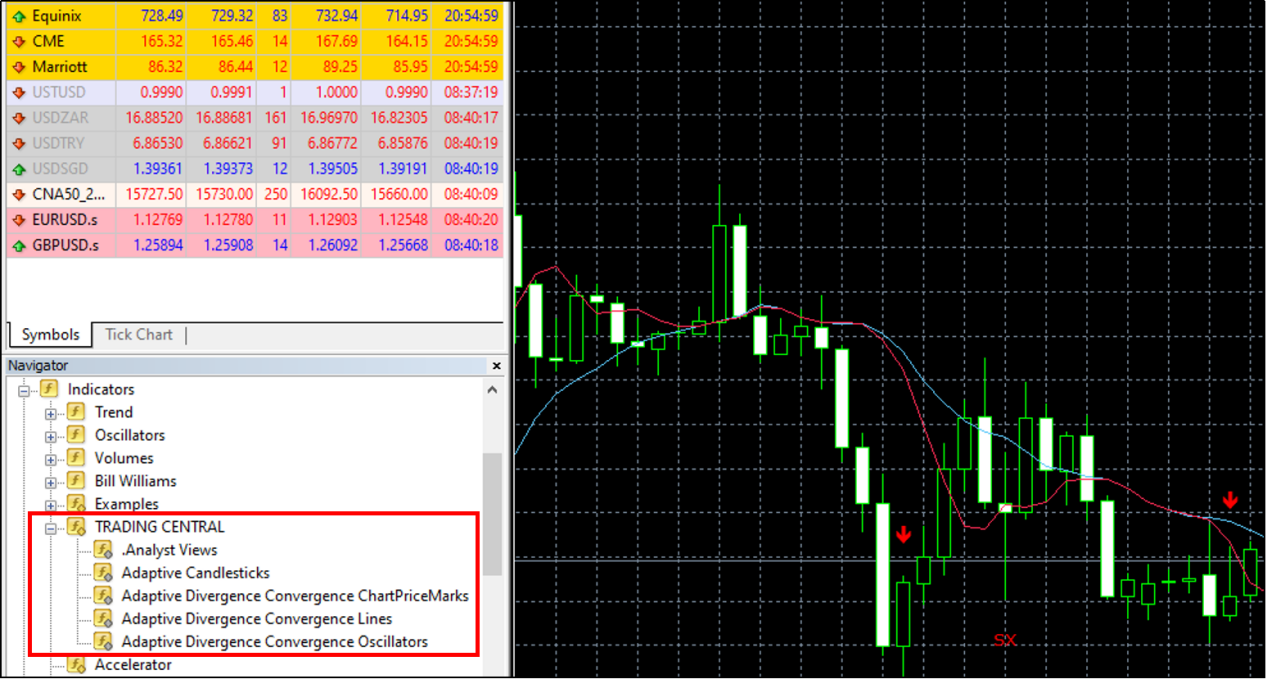The height and width of the screenshot is (679, 1267).
Task: Close the Navigator panel
Action: tap(495, 366)
